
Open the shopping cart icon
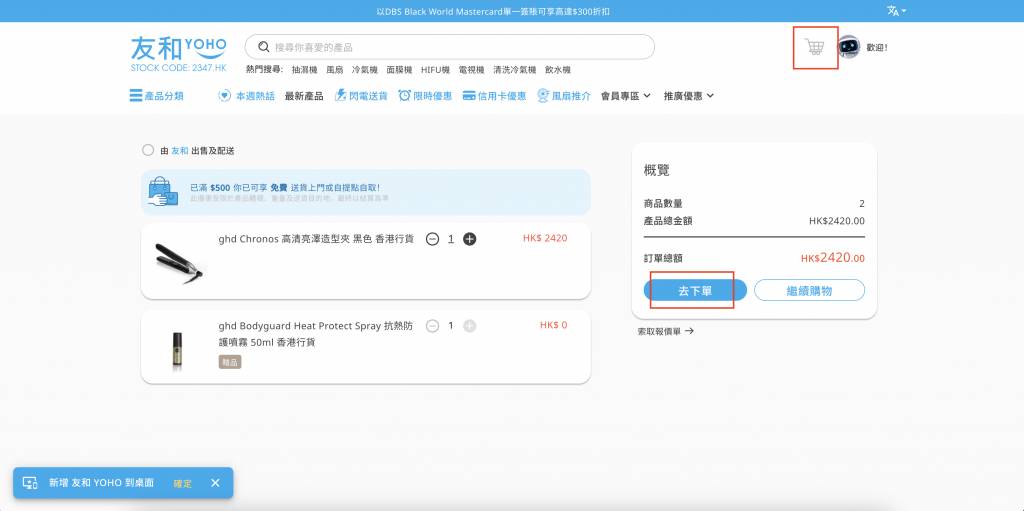pyautogui.click(x=814, y=47)
